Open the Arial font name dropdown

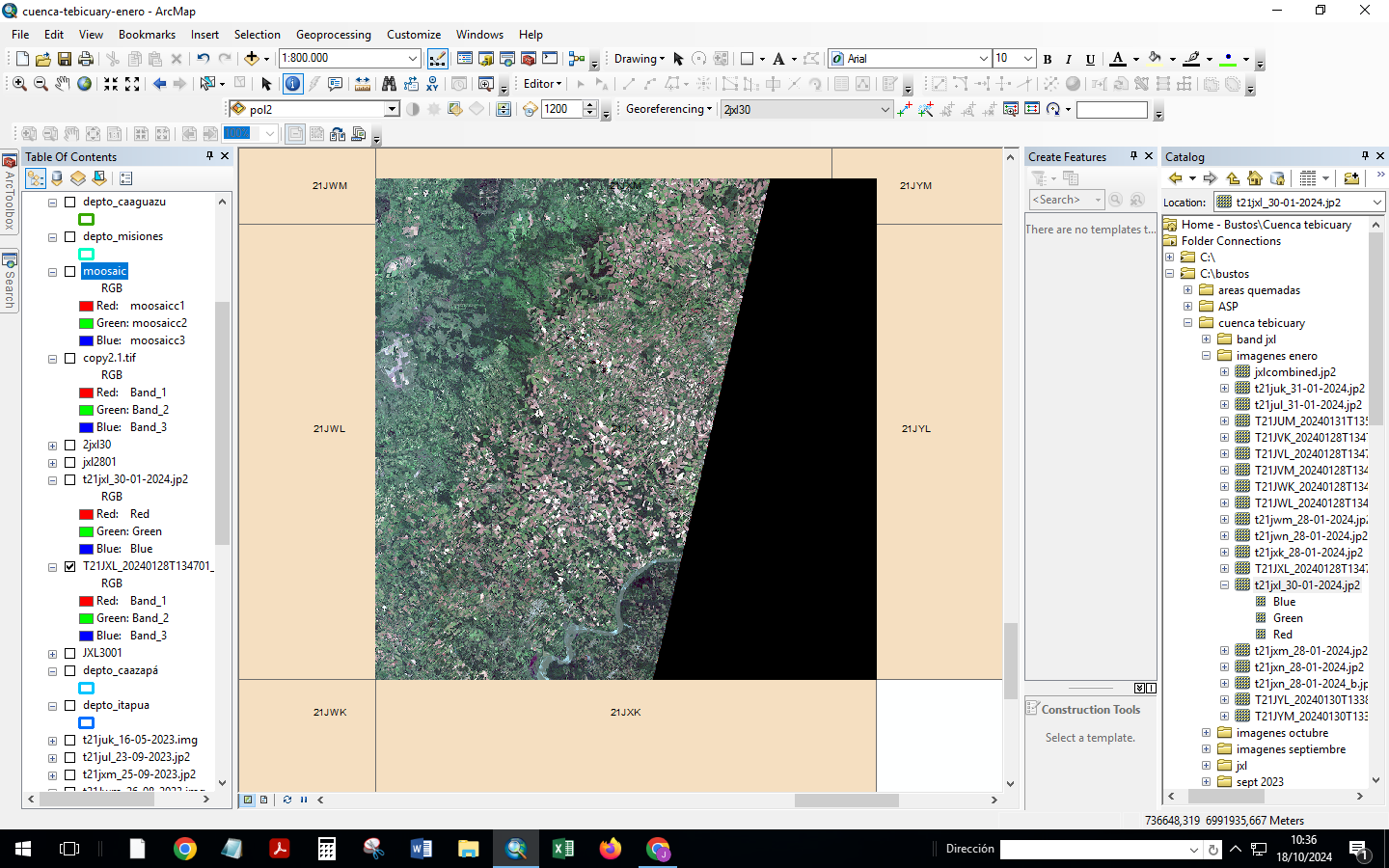[x=983, y=59]
